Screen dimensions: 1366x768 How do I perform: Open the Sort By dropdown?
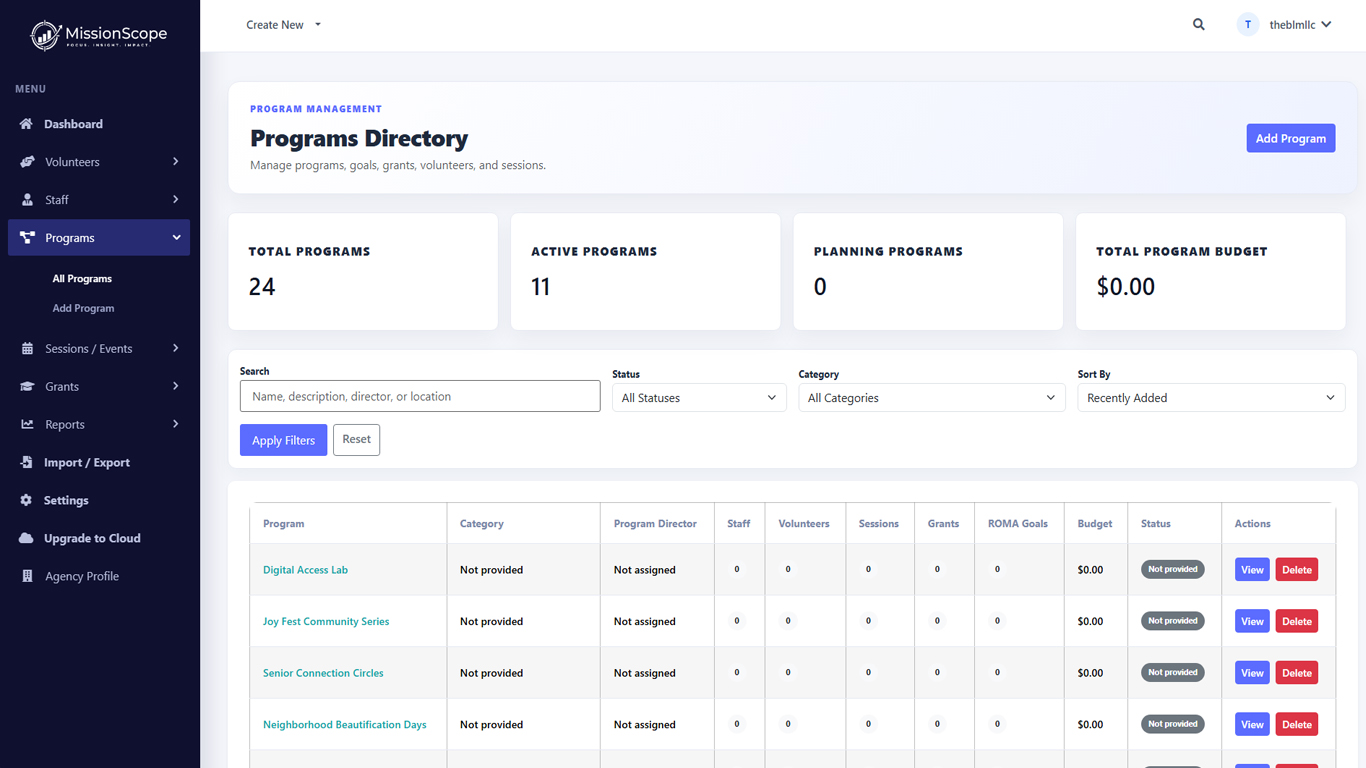(x=1211, y=398)
